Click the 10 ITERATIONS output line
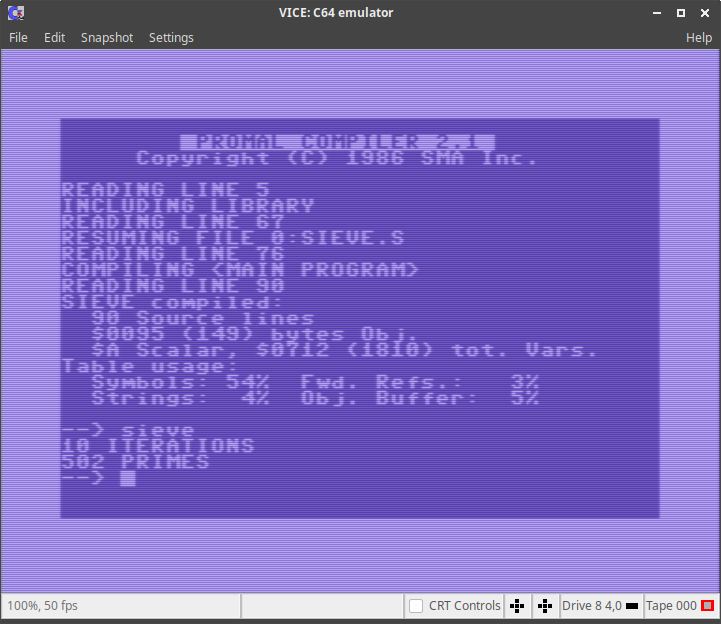The image size is (721, 624). (158, 446)
